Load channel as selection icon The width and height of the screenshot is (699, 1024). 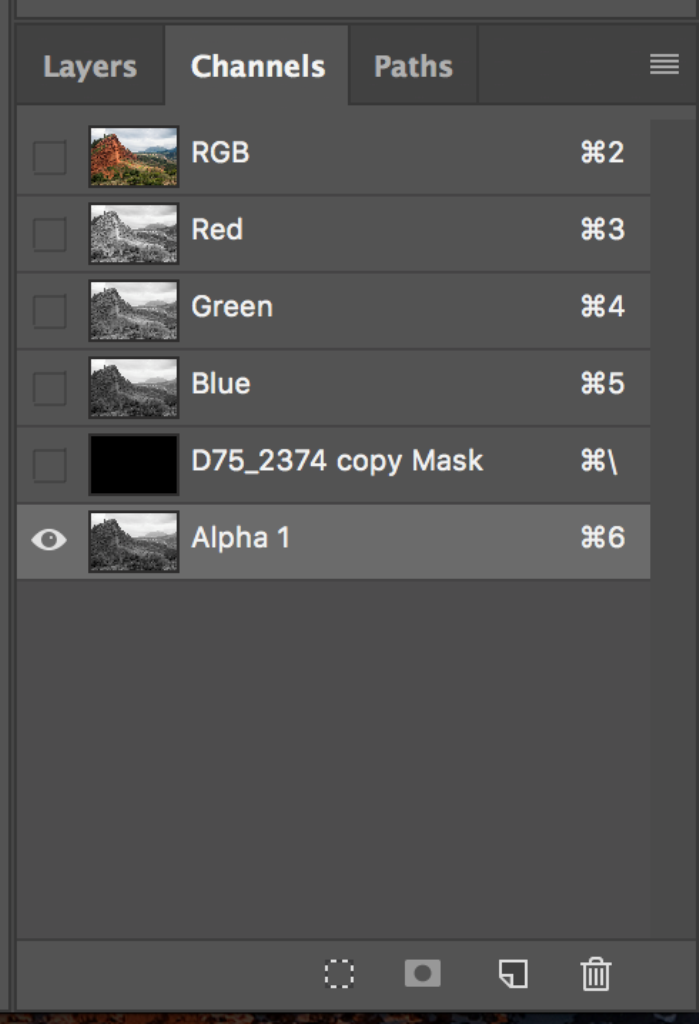[339, 974]
